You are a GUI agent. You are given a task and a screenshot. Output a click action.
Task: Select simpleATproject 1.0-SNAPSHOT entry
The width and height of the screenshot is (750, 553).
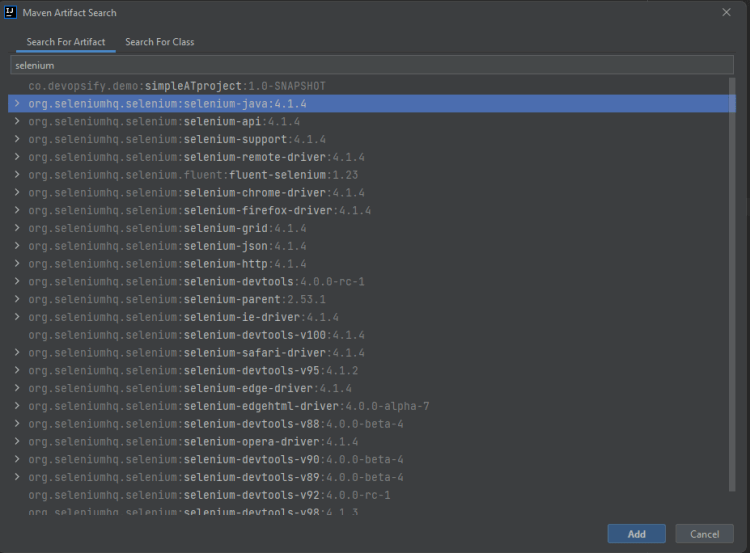coord(177,86)
